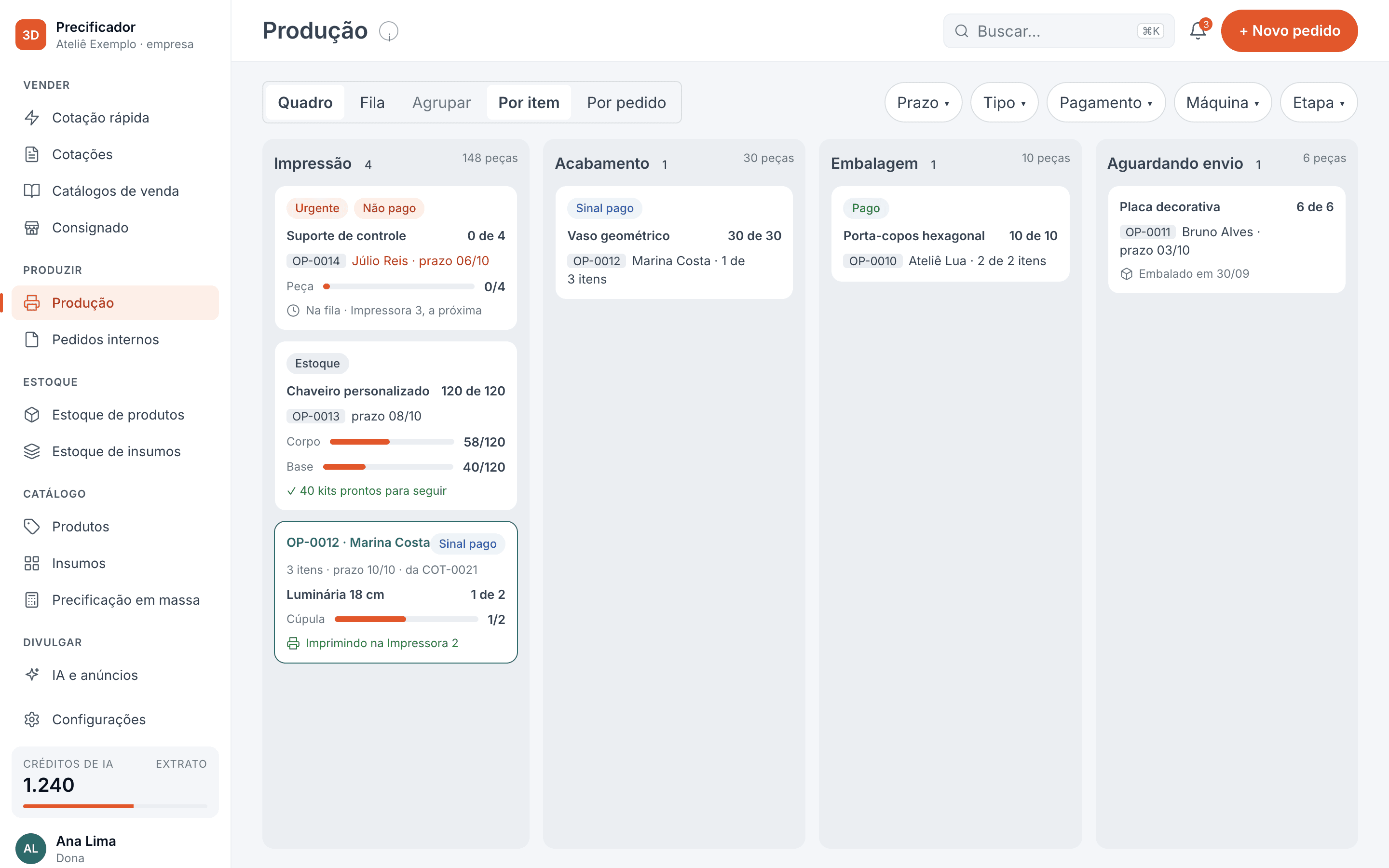Open the Cotações document icon

(32, 154)
